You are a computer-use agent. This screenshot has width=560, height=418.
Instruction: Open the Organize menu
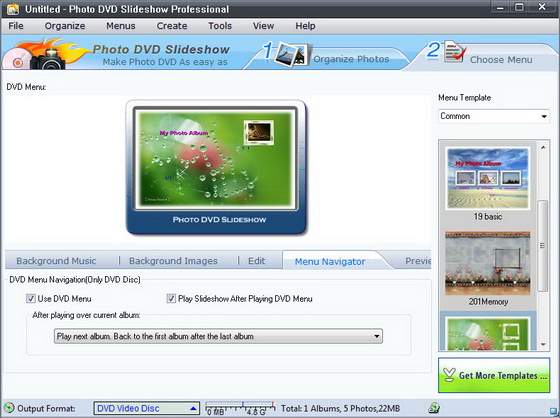[x=65, y=26]
